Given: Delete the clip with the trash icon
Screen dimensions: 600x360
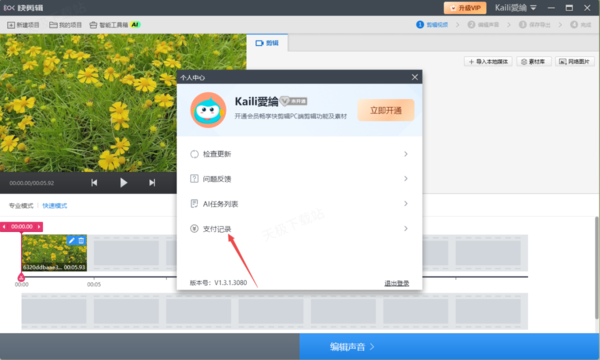Looking at the screenshot, I should 81,241.
